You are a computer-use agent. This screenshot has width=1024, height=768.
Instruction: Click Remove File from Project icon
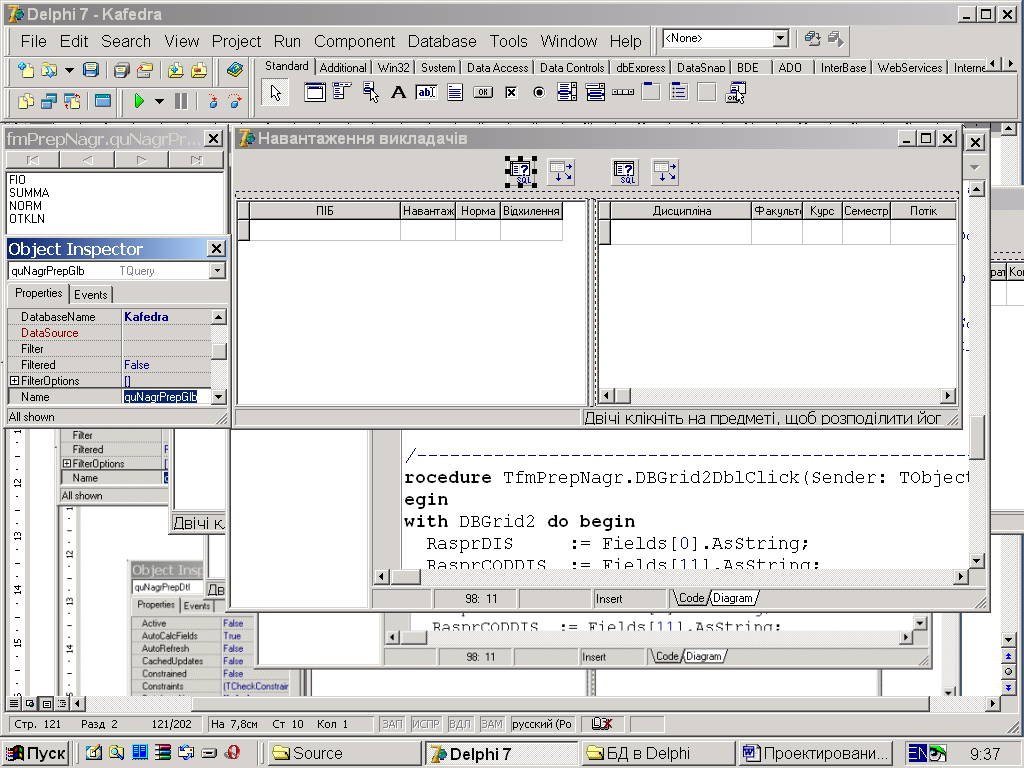click(199, 70)
